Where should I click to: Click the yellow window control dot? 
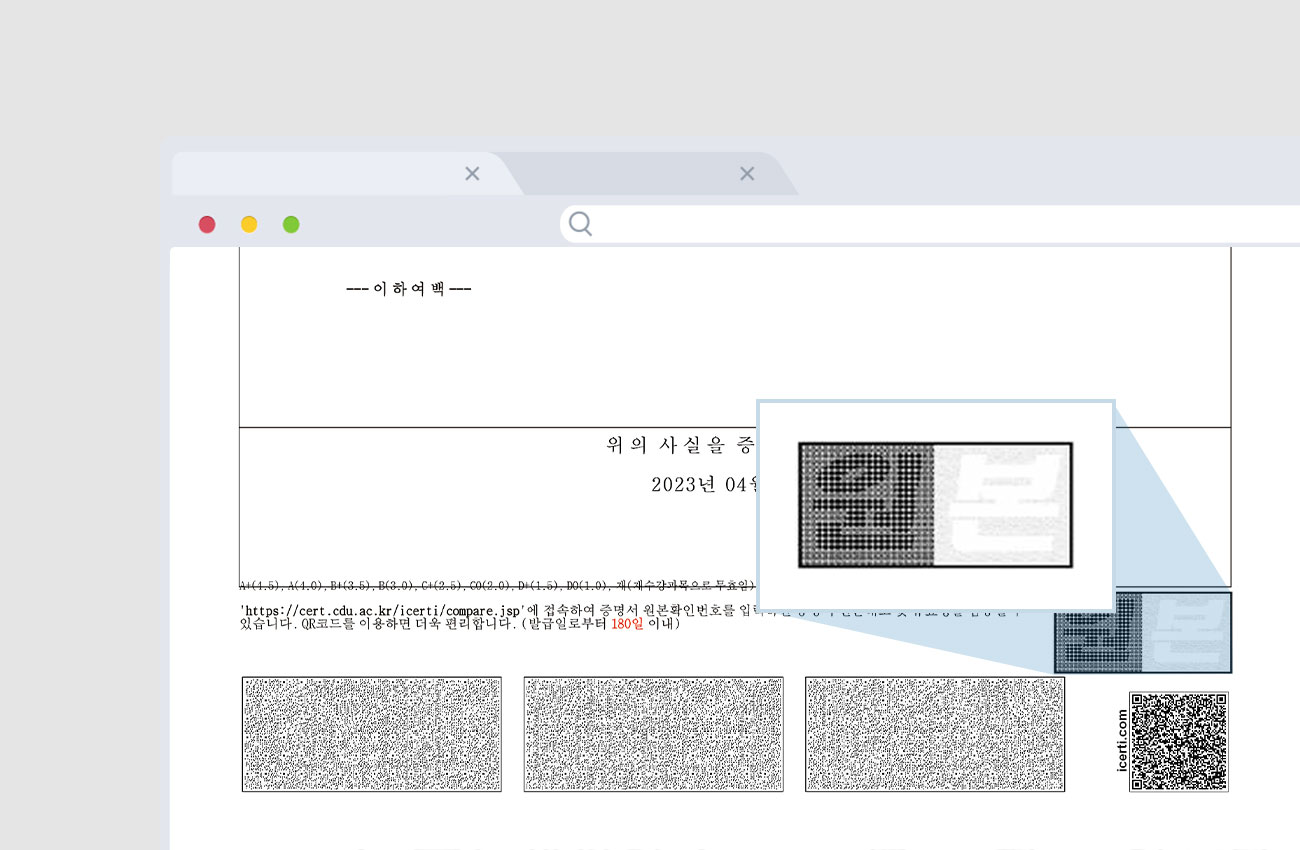[249, 225]
